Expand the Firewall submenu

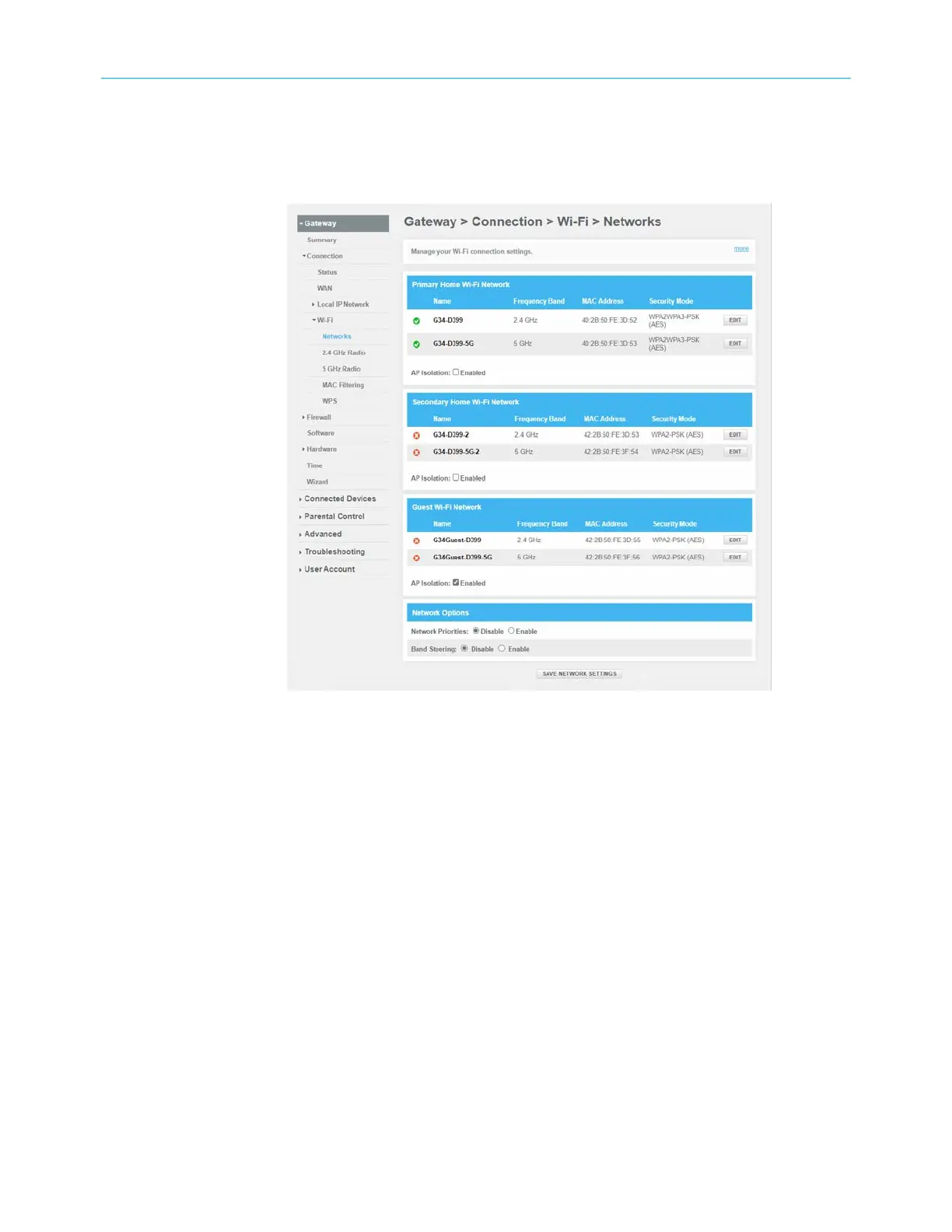[x=317, y=418]
